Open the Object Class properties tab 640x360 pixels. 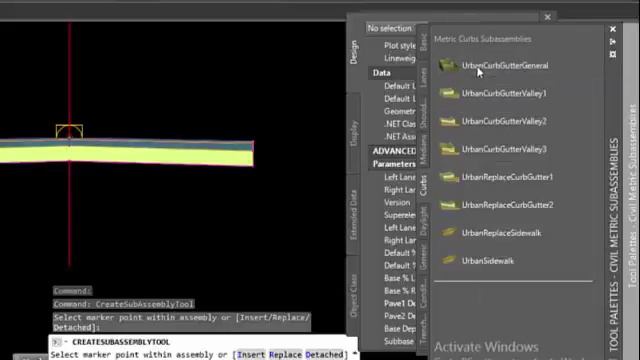[x=354, y=296]
